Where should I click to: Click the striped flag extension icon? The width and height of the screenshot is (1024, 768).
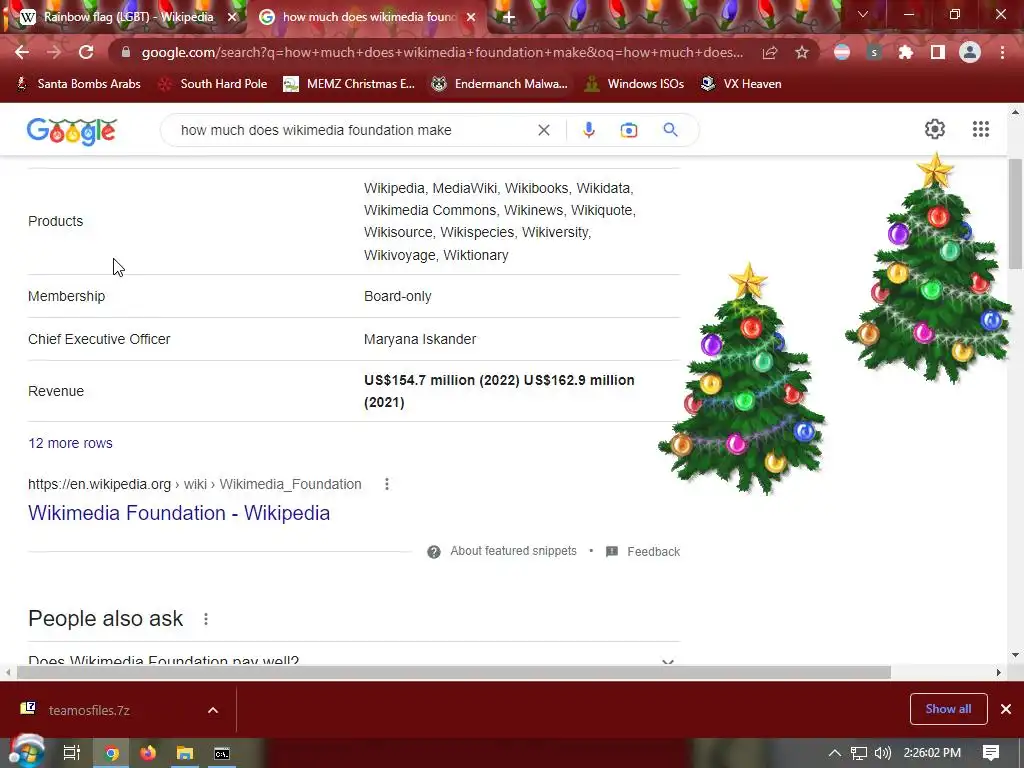coord(842,52)
